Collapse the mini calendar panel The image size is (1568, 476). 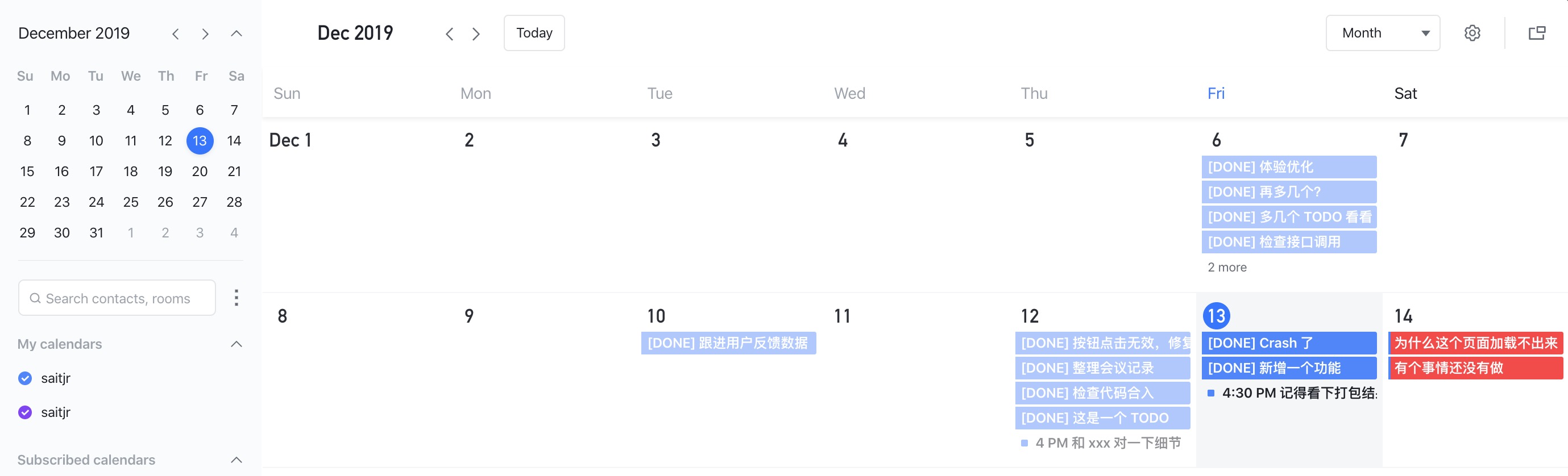[236, 34]
